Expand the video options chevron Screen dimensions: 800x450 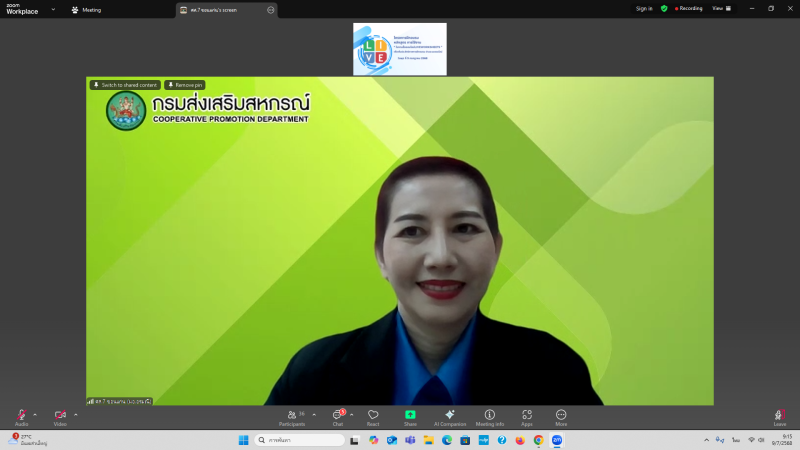click(x=76, y=414)
